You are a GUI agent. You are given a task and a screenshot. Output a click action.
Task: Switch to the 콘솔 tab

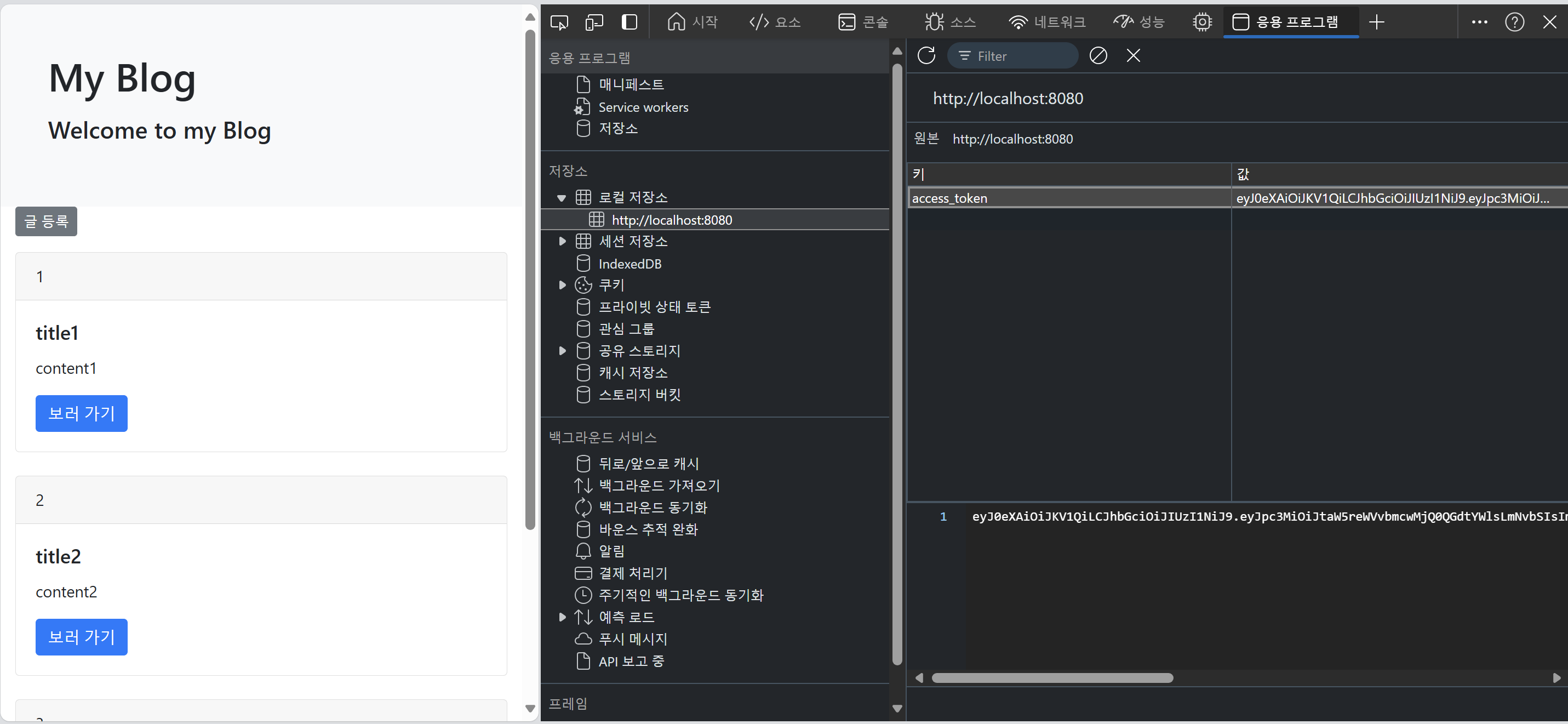pyautogui.click(x=862, y=22)
